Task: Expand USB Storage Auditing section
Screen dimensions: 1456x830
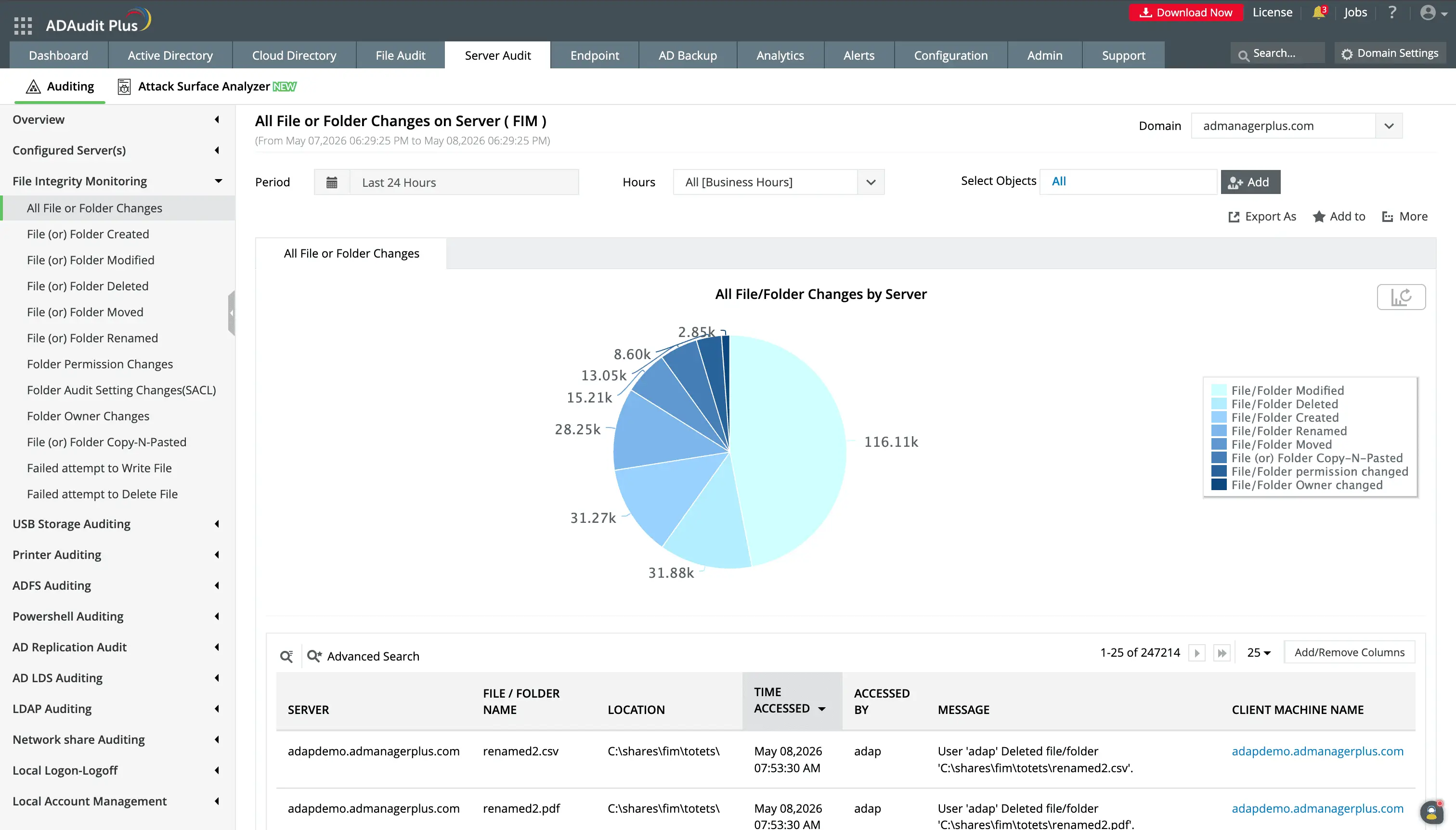Action: 117,524
